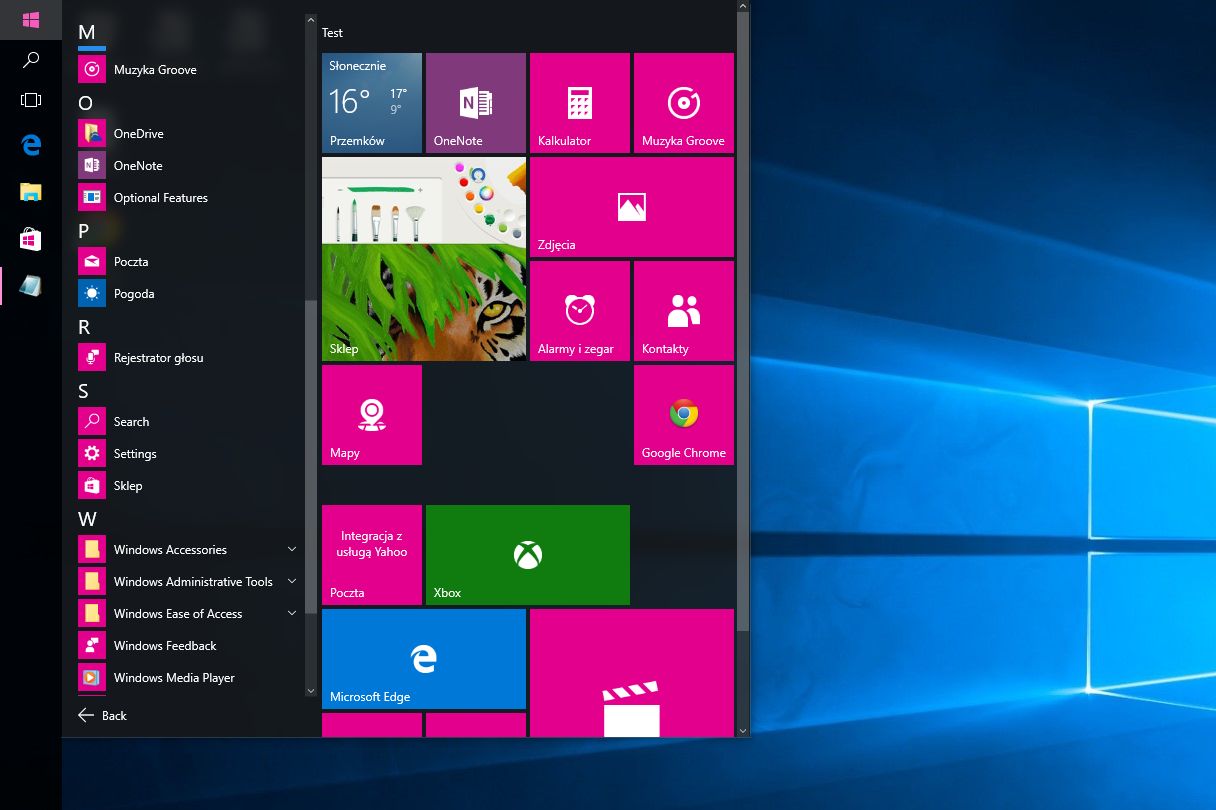
Task: Open Muzyka Groove from the app list
Action: 190,70
